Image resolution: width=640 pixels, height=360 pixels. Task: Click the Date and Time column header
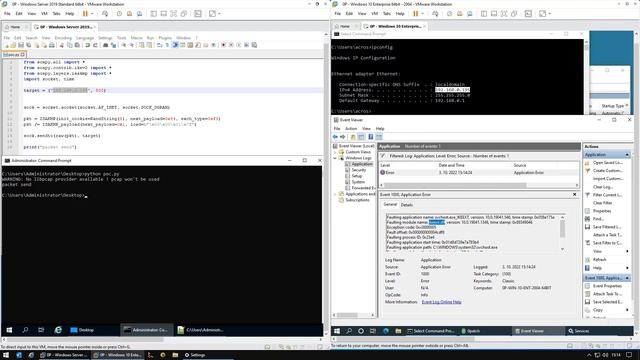pos(451,165)
